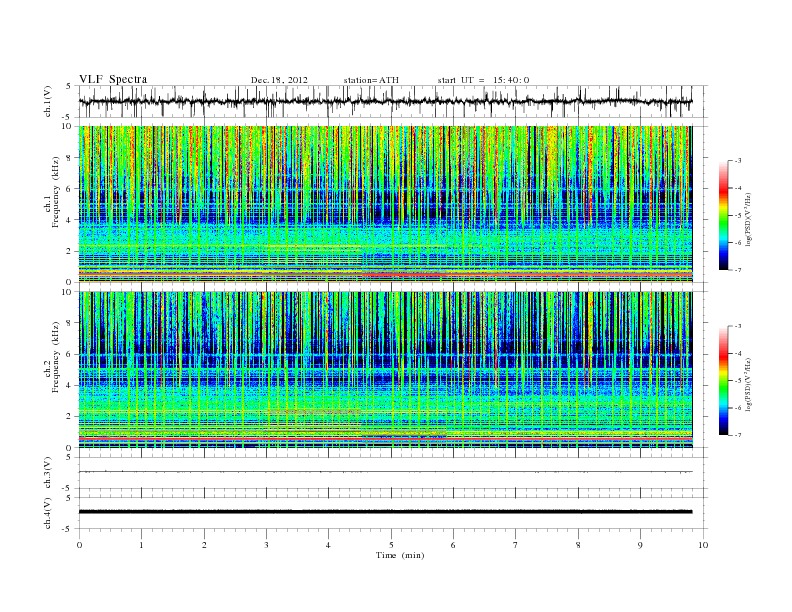Click the 'VLF Spectra' title text

coord(113,79)
